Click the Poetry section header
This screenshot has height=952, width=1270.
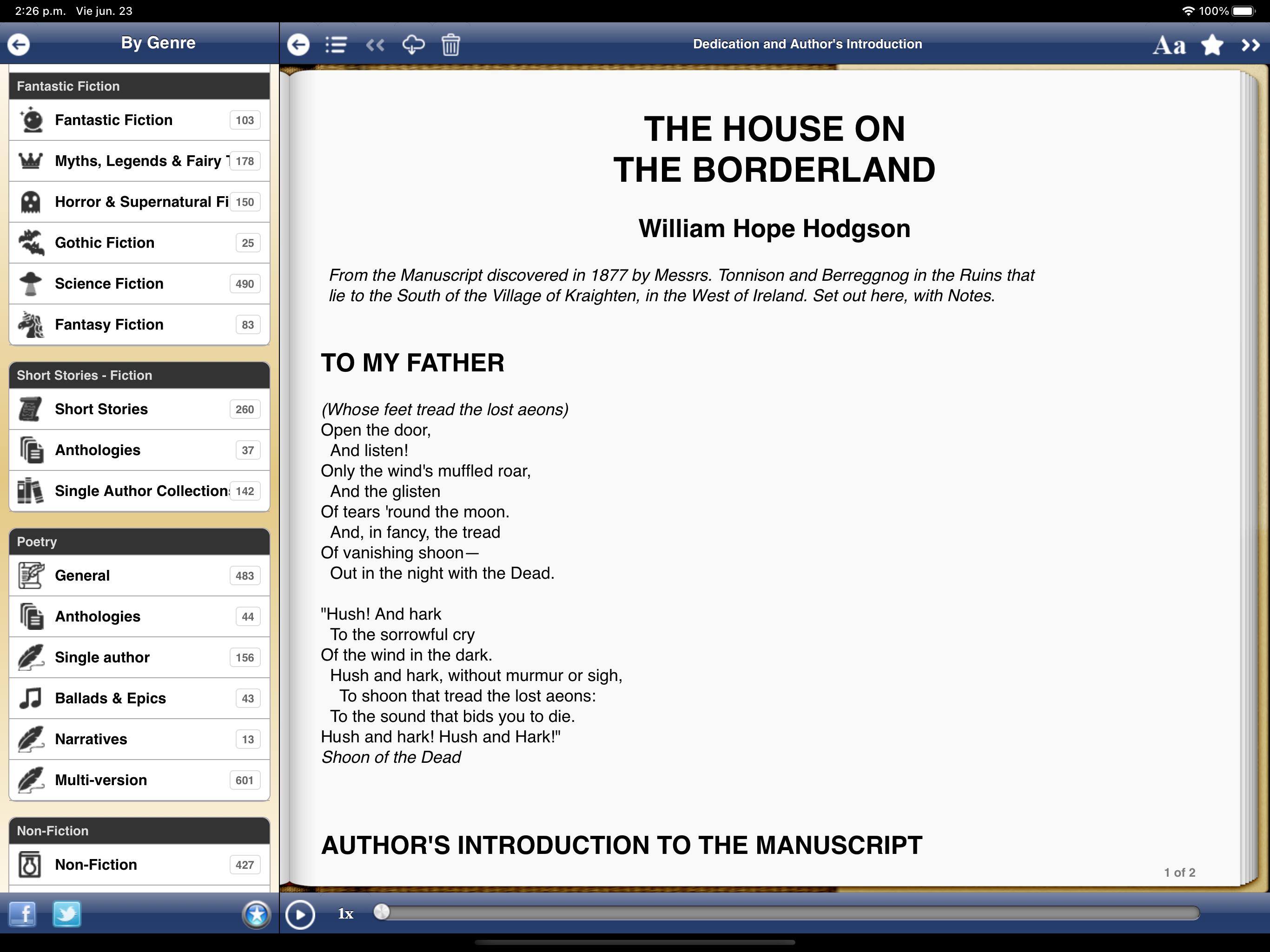click(139, 542)
